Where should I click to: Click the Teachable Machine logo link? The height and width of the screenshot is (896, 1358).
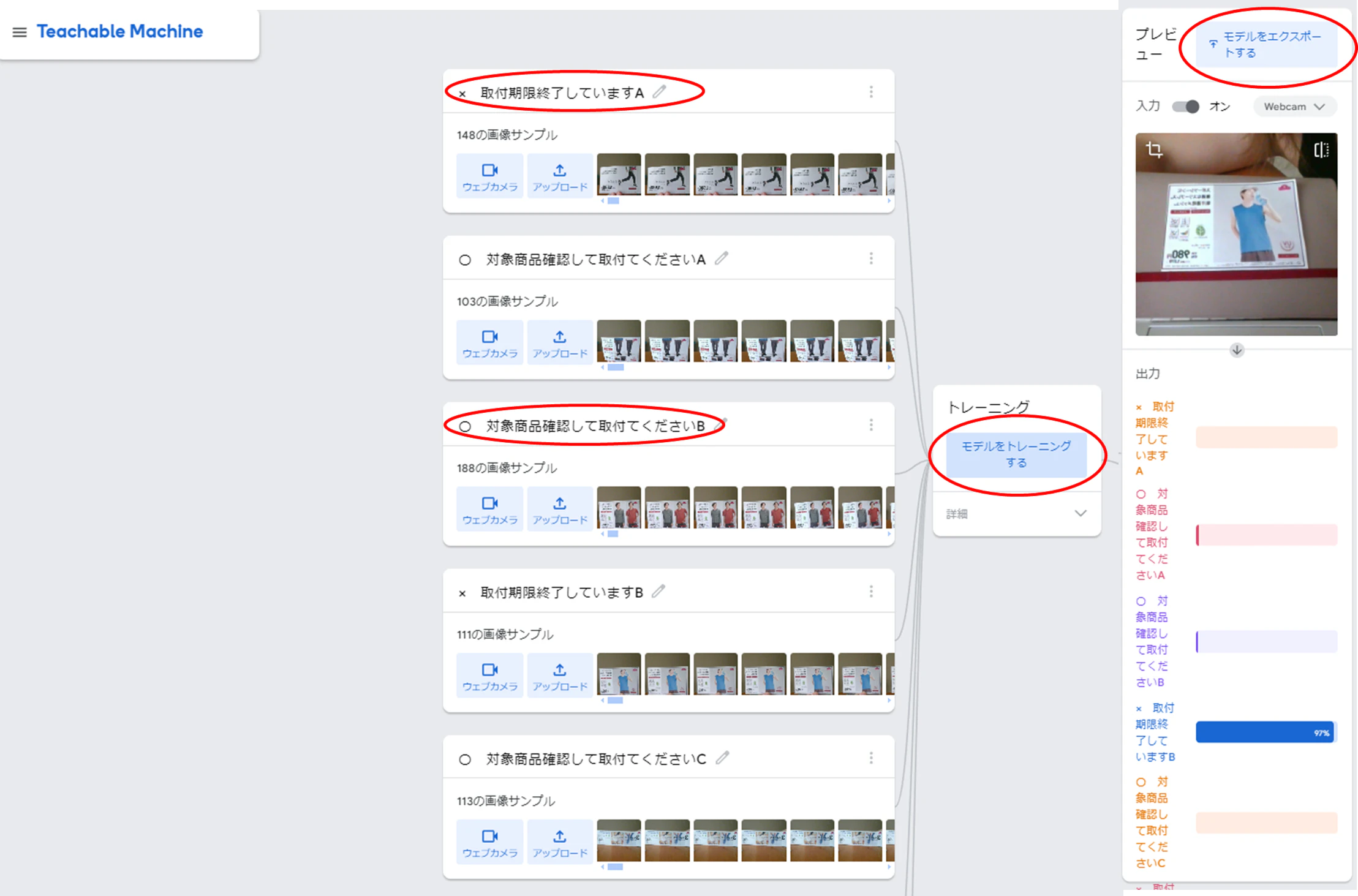(120, 31)
